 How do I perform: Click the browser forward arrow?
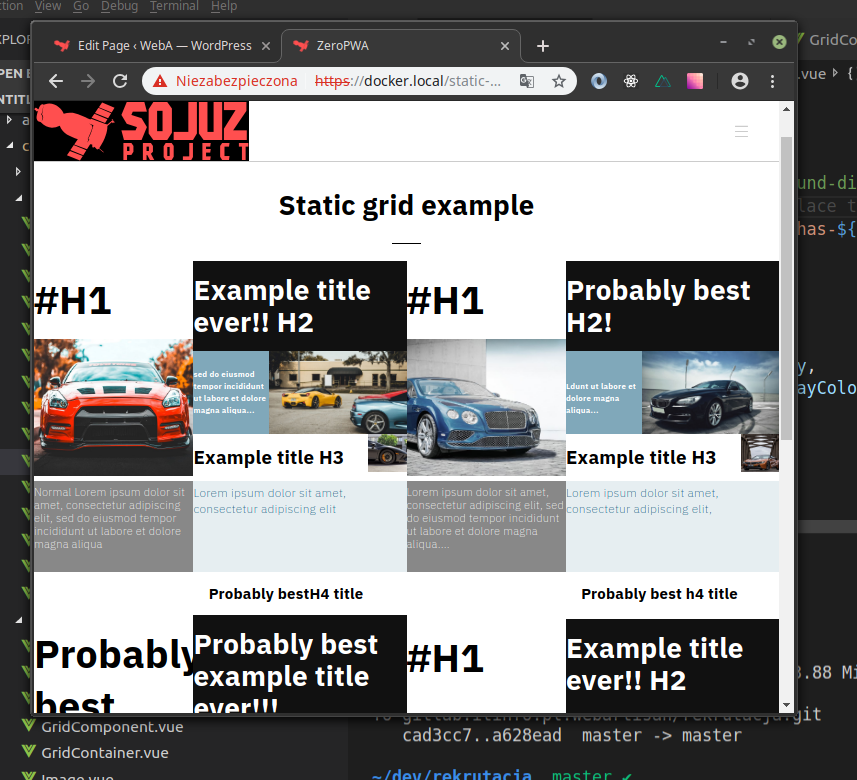87,81
